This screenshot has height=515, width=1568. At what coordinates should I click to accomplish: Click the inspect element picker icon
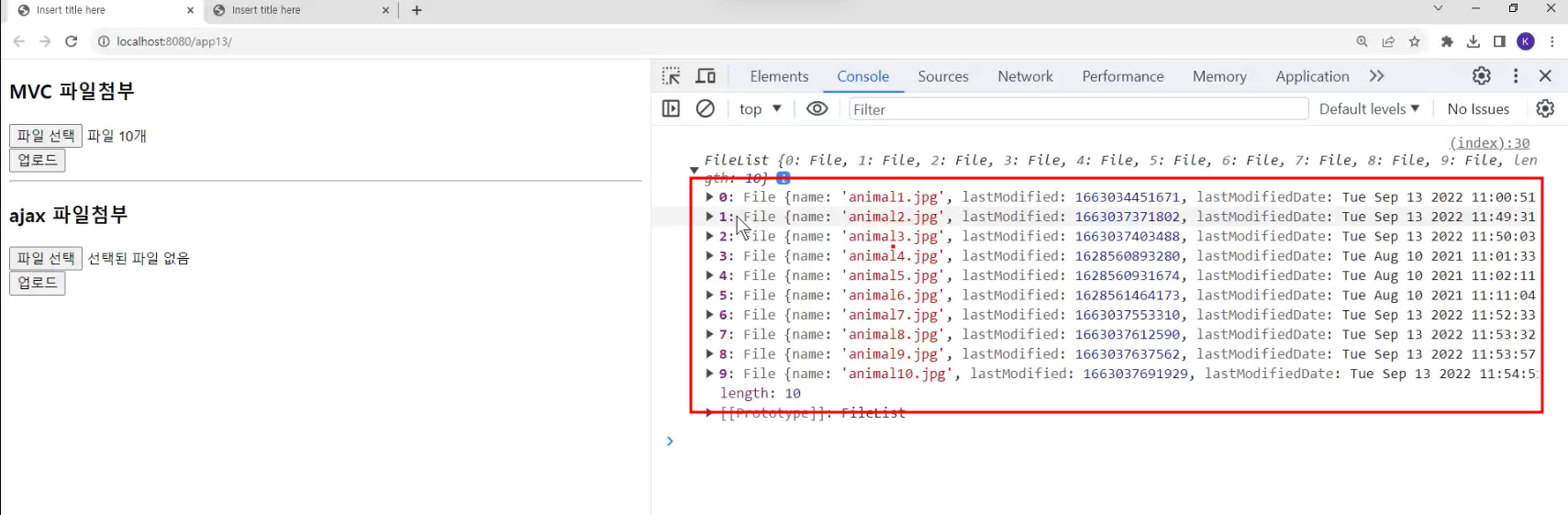pos(672,76)
